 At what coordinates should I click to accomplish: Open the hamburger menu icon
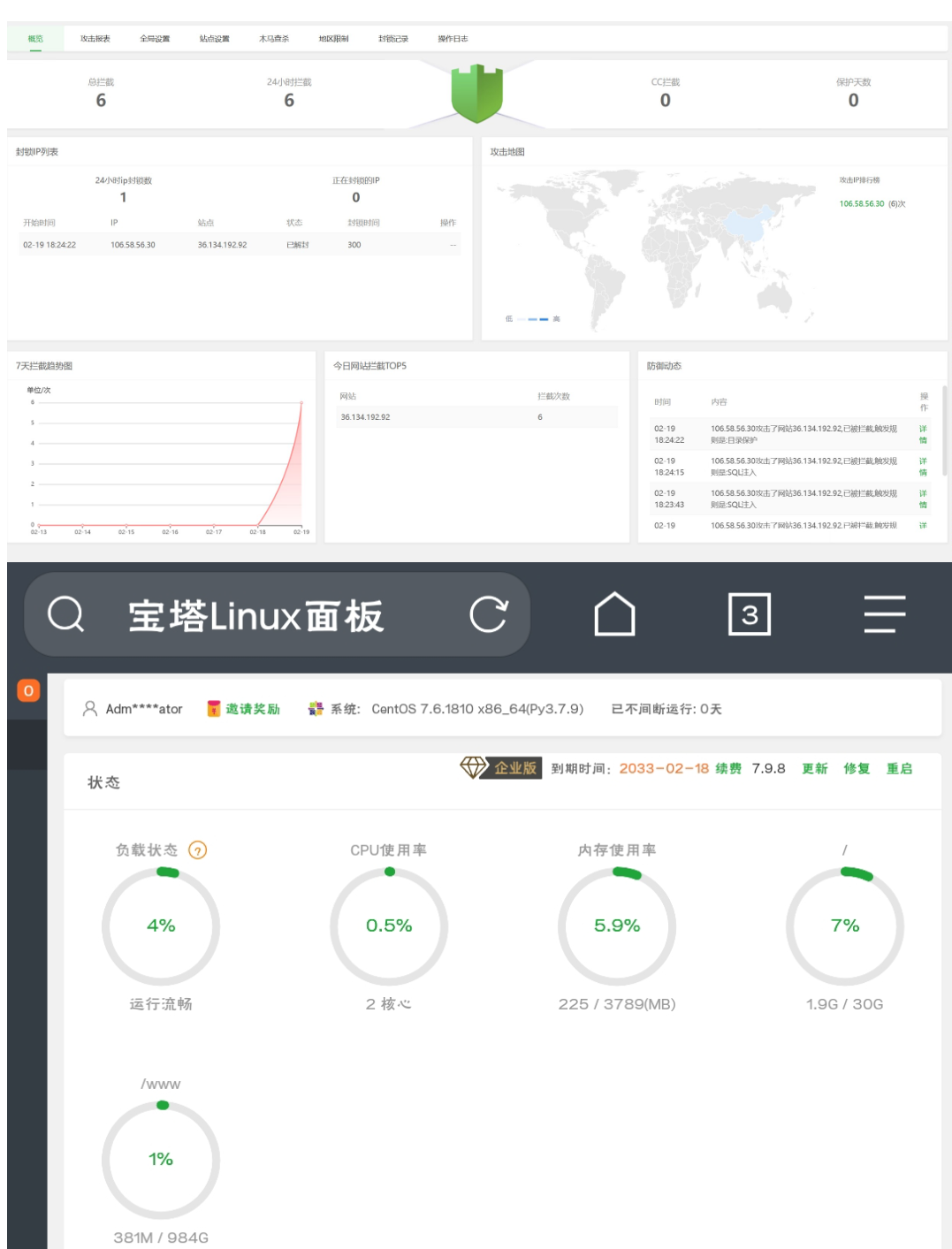pos(884,614)
